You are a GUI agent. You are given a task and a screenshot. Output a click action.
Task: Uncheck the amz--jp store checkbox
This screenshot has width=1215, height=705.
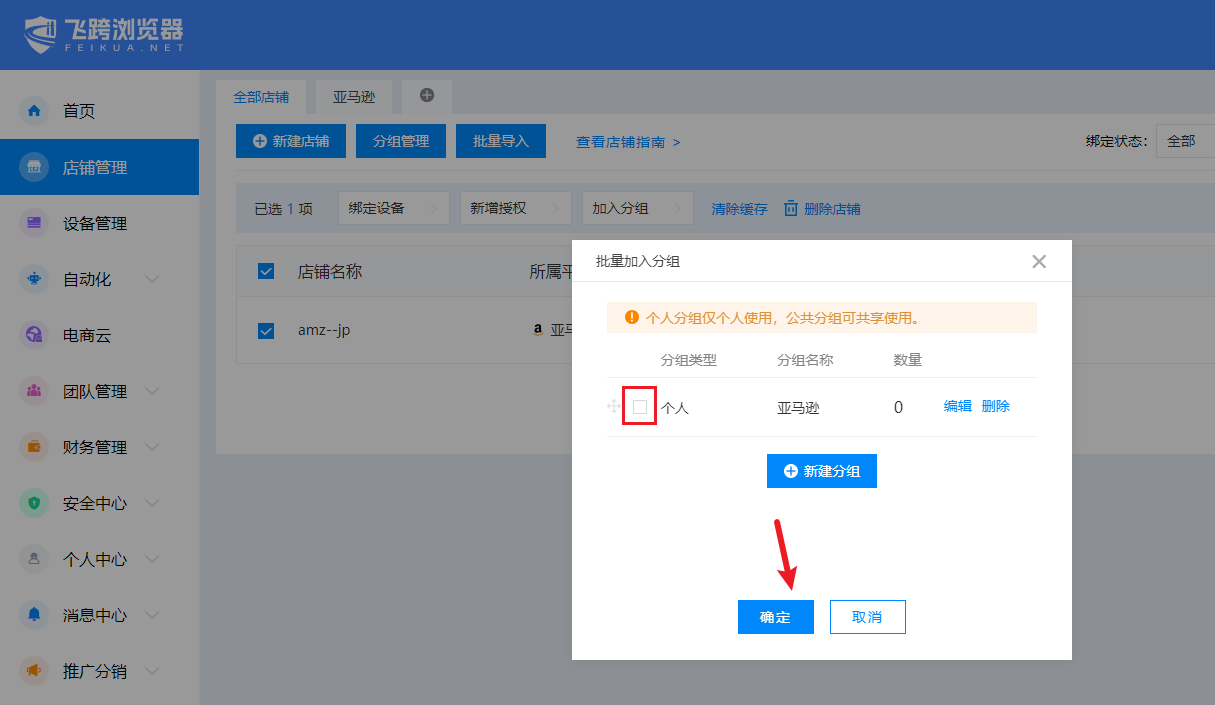(x=266, y=330)
